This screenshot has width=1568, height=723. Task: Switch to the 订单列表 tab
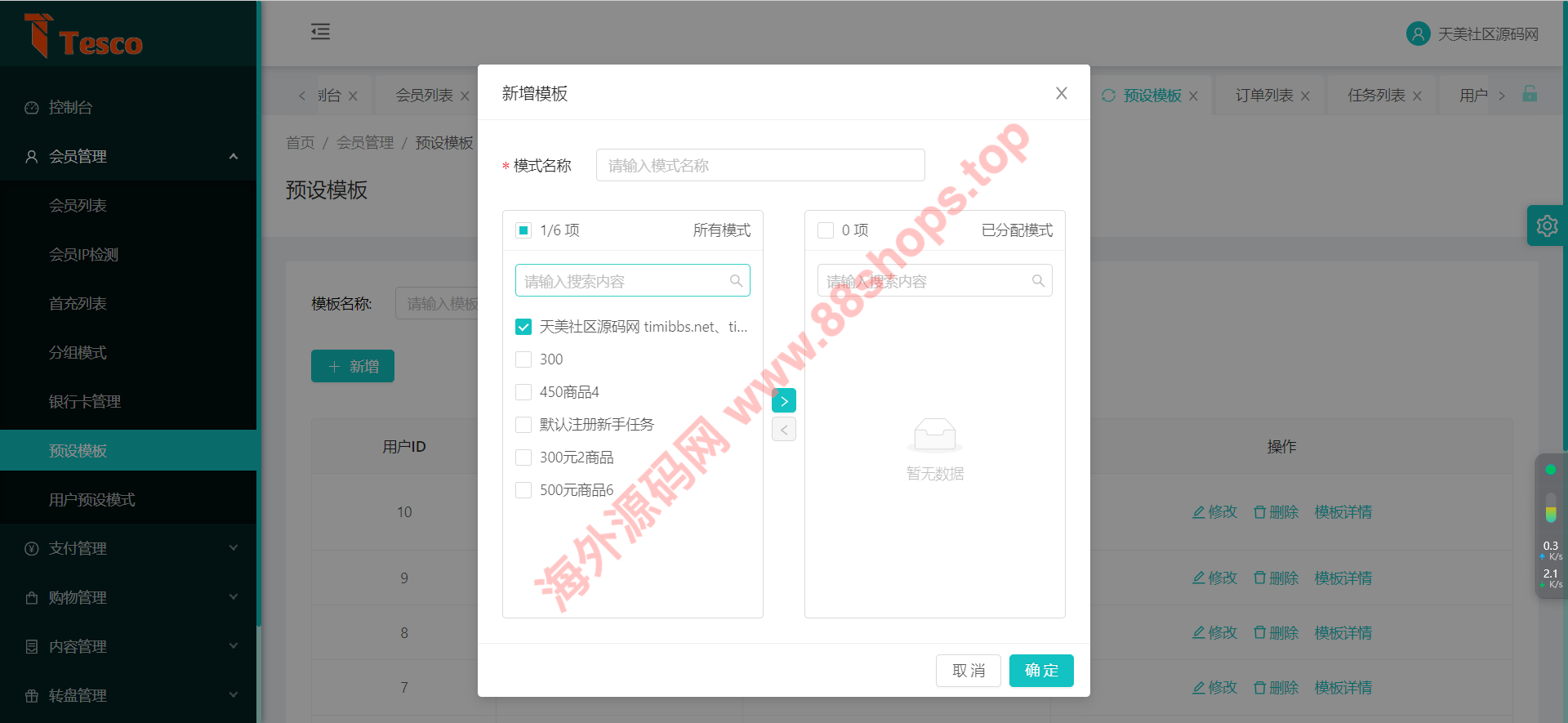[x=1263, y=96]
